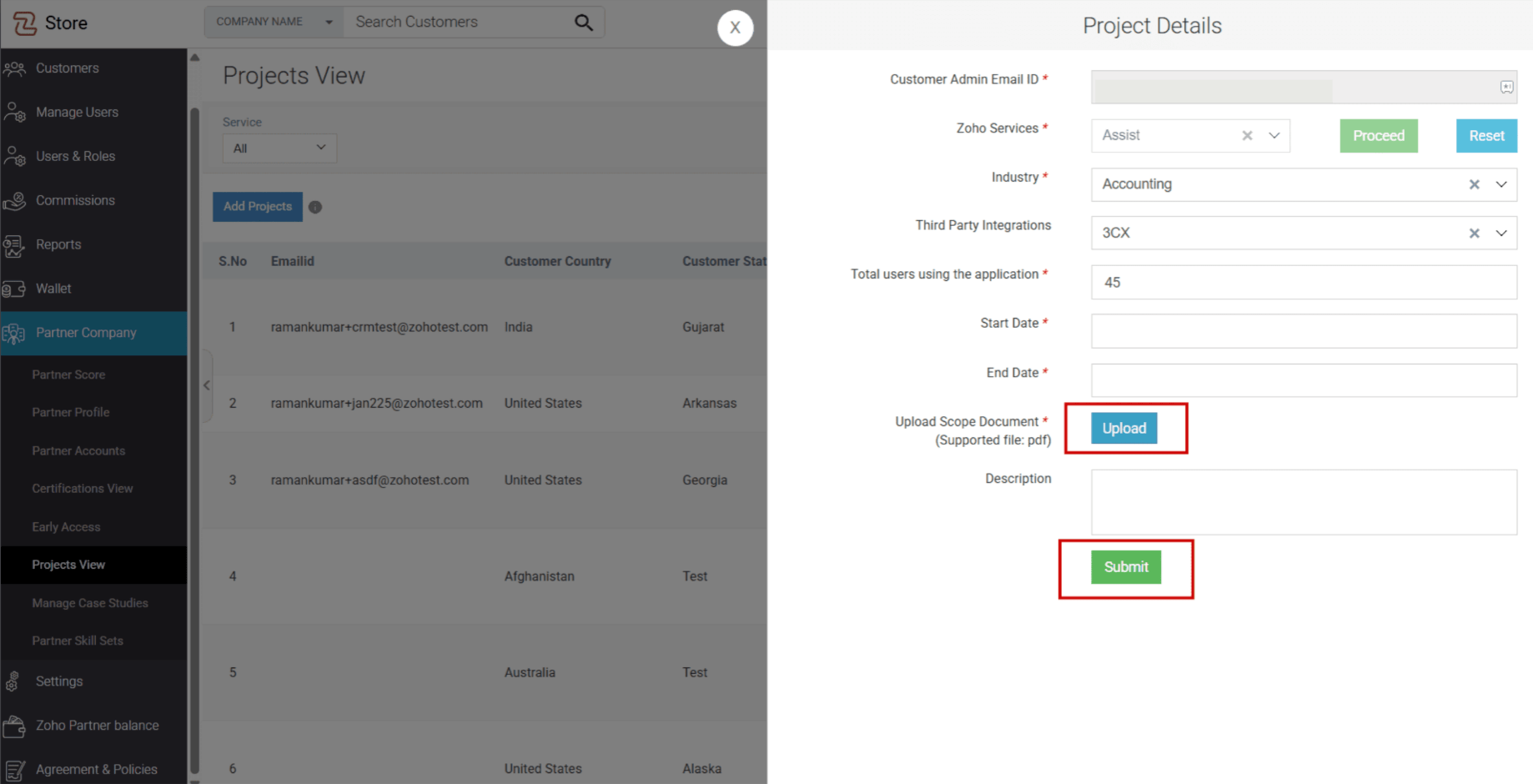
Task: Expand the Third Party Integrations dropdown
Action: coord(1501,234)
